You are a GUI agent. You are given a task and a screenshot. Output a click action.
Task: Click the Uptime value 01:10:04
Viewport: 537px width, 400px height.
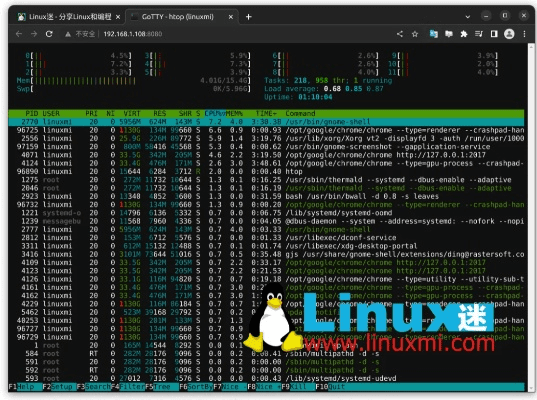[x=315, y=97]
